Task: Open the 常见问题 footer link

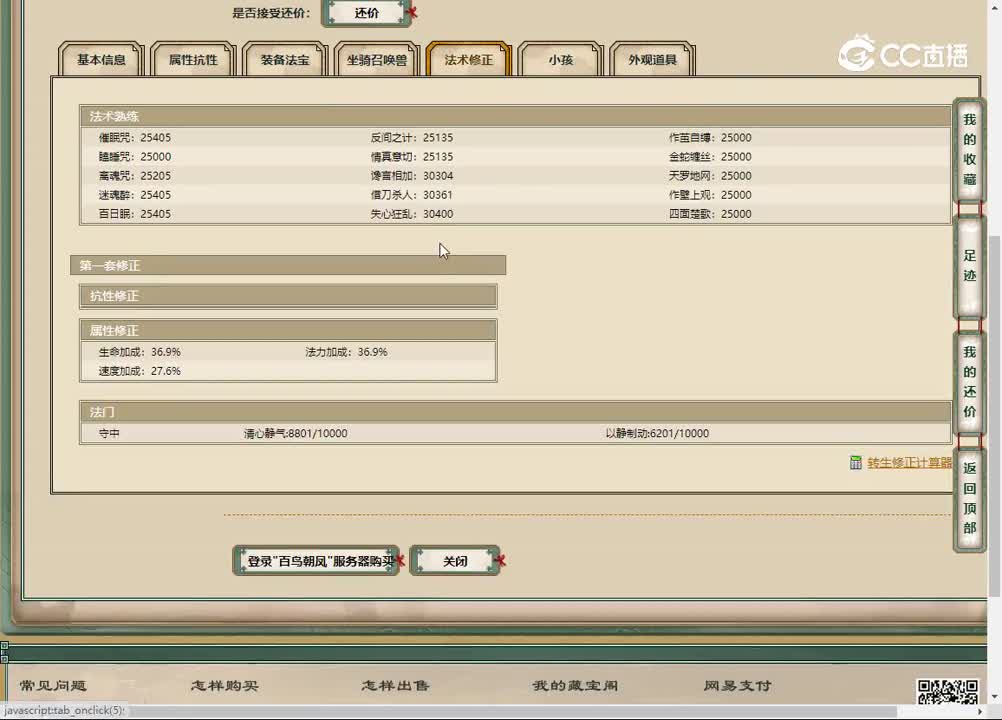Action: (x=53, y=686)
